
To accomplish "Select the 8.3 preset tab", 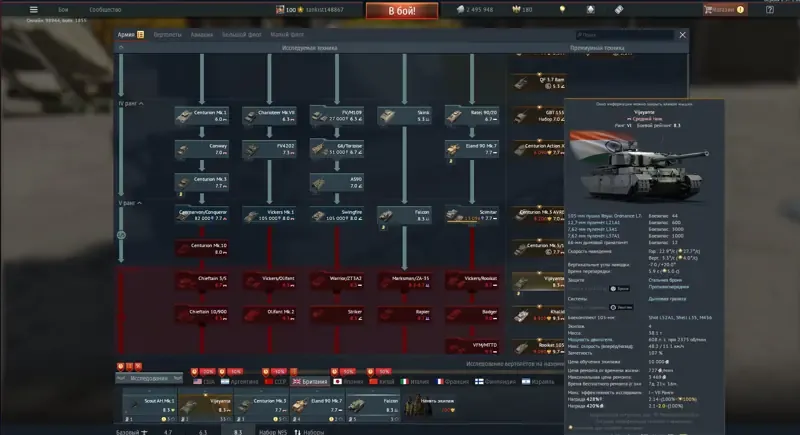I will (238, 431).
